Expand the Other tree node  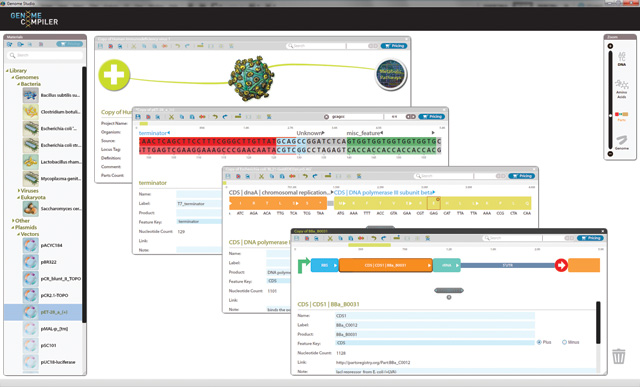tap(13, 220)
